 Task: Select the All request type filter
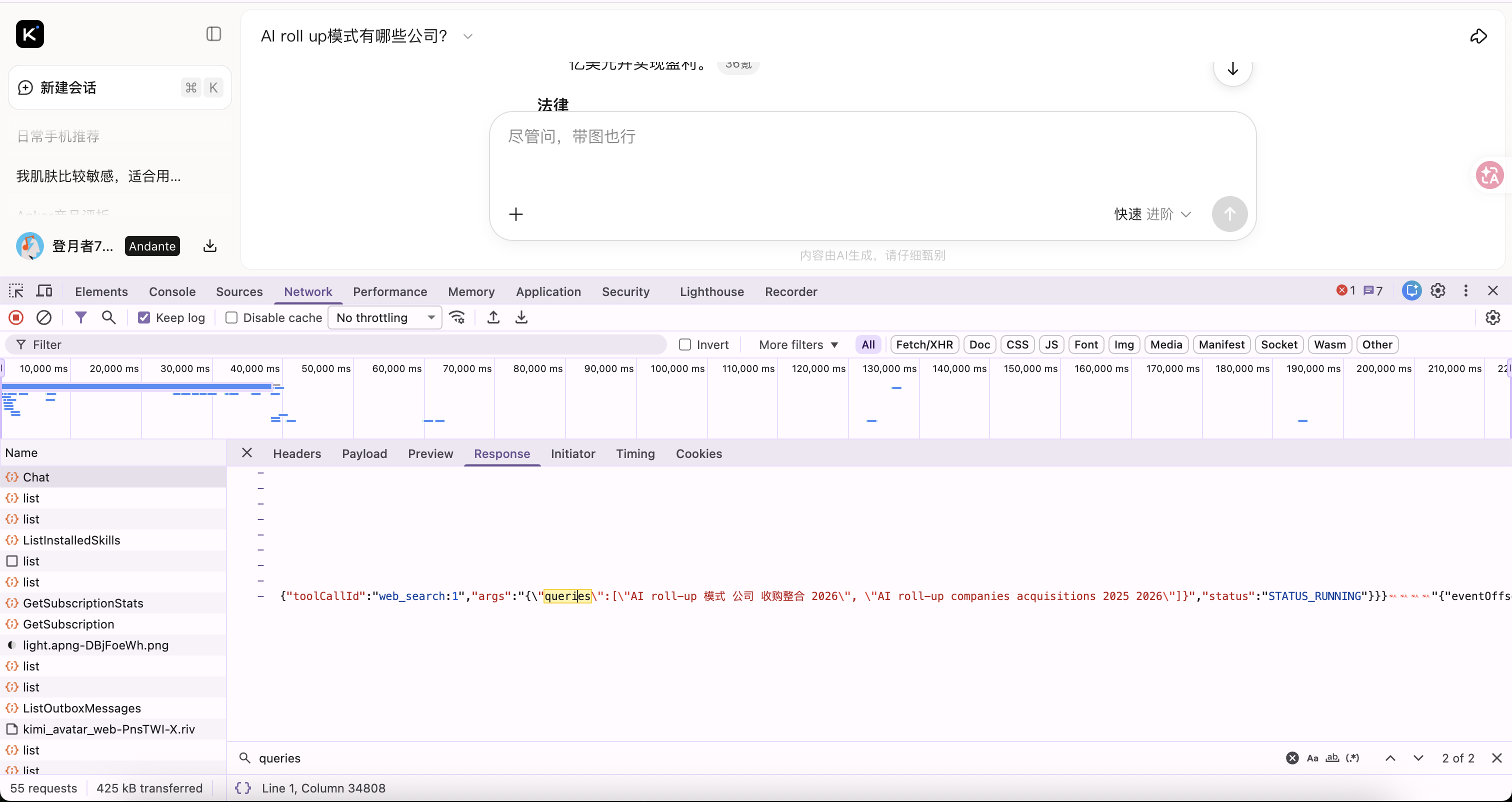click(868, 344)
